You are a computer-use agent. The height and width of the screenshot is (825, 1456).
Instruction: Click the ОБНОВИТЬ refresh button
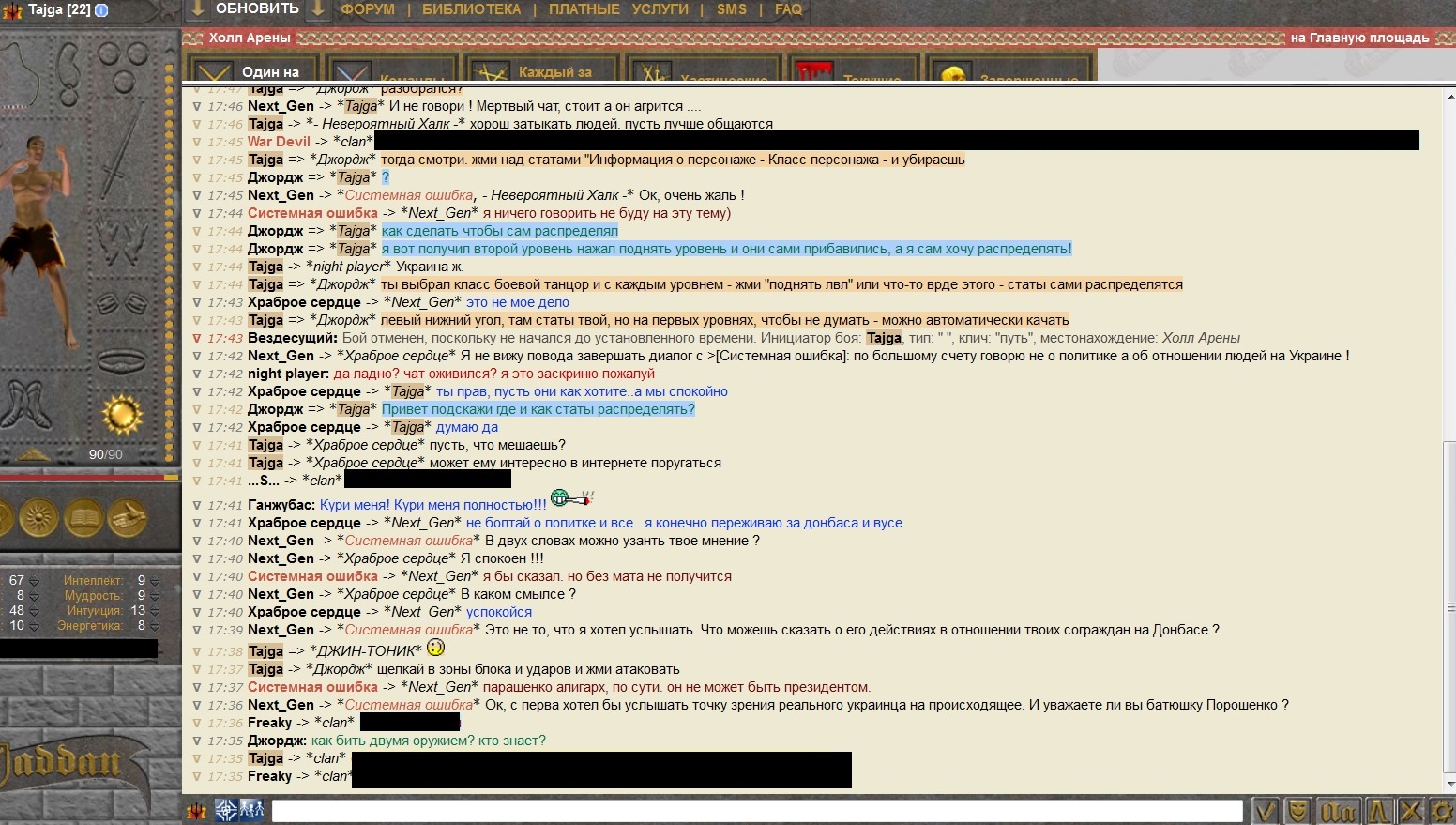pyautogui.click(x=257, y=8)
